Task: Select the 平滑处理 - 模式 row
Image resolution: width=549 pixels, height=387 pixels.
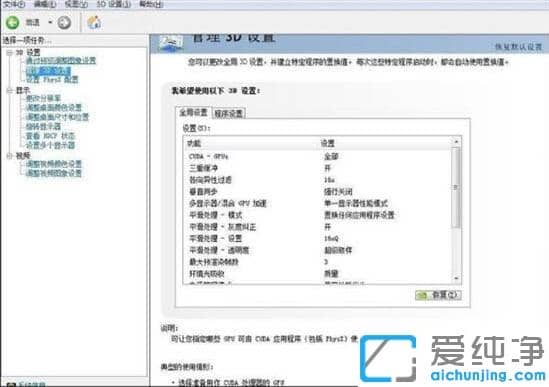Action: coord(318,215)
